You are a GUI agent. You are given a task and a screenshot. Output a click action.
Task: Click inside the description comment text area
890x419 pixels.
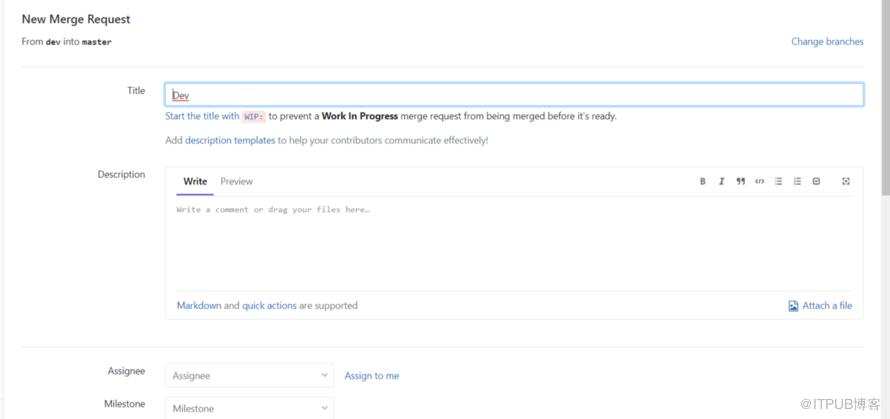tap(514, 244)
